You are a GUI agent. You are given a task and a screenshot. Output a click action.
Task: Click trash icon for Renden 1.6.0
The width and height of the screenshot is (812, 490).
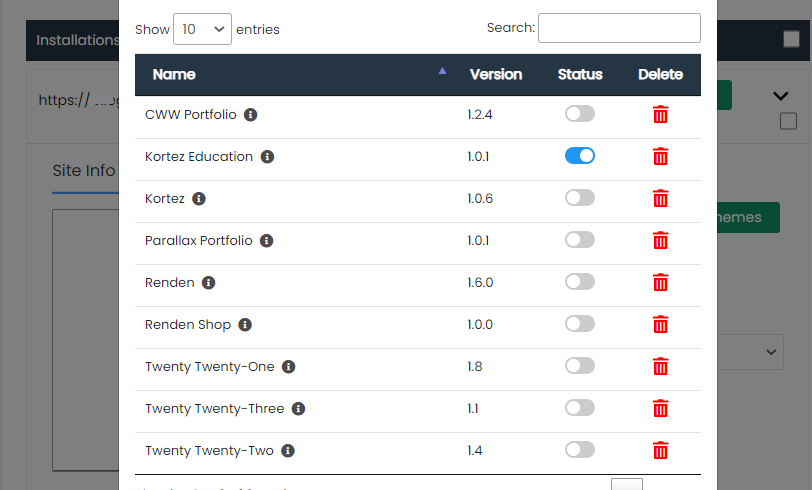tap(660, 282)
